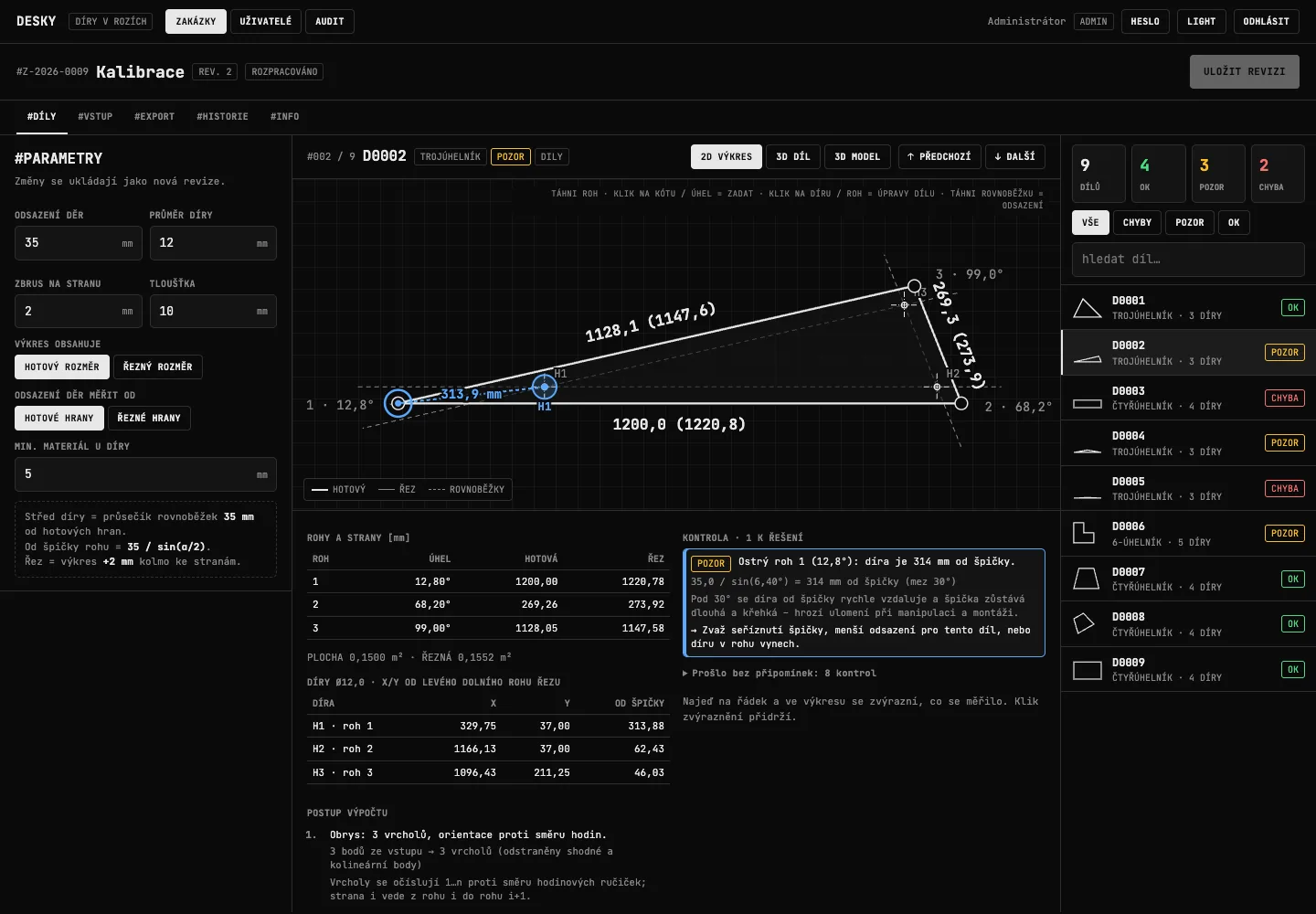
Task: Switch to 2D výkres view
Action: pyautogui.click(x=727, y=156)
